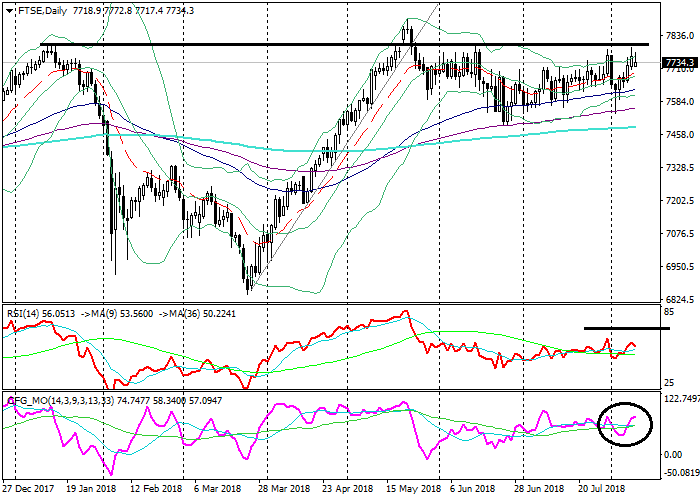Click the 6 Jun 2018 date label
The height and width of the screenshot is (500, 700).
point(473,489)
